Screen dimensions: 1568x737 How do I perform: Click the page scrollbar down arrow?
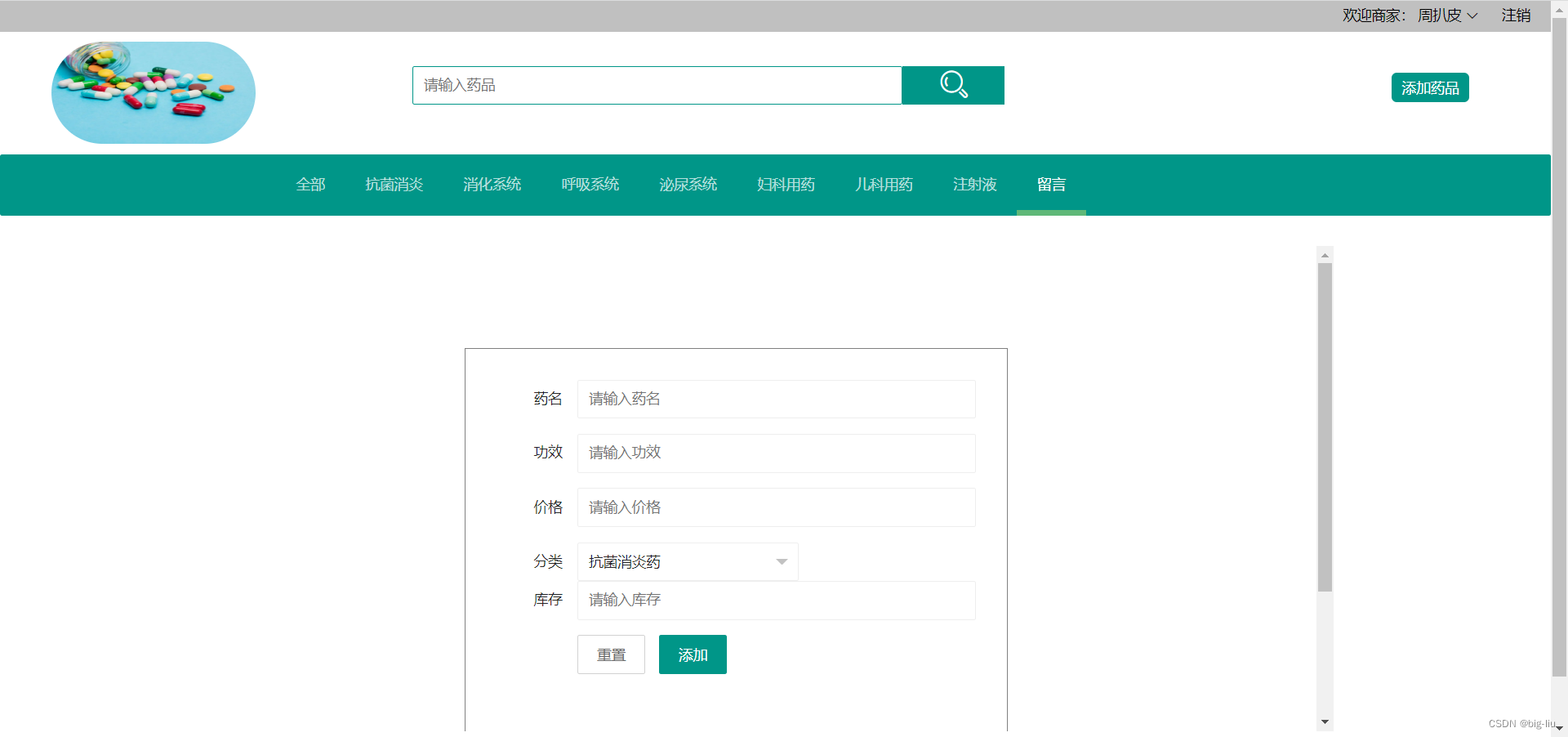(1559, 728)
